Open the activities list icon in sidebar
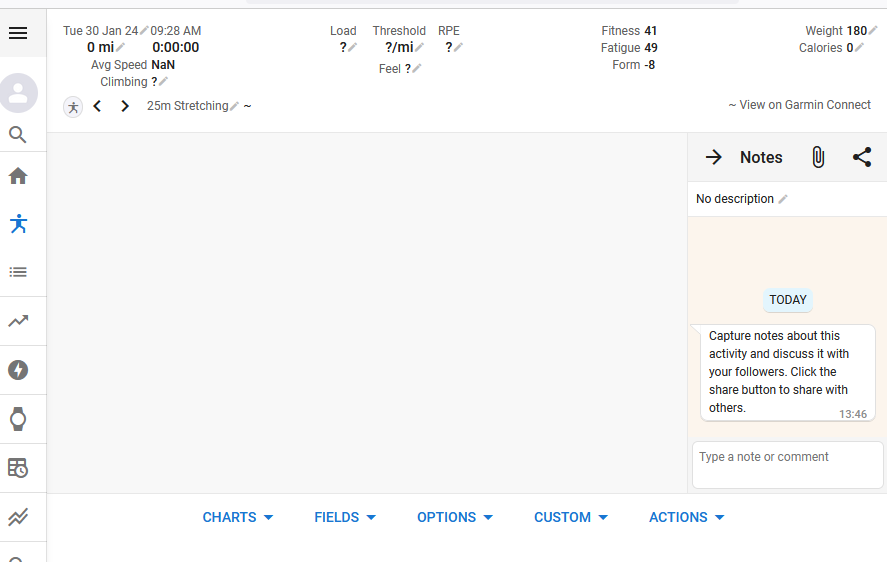887x562 pixels. coord(18,272)
